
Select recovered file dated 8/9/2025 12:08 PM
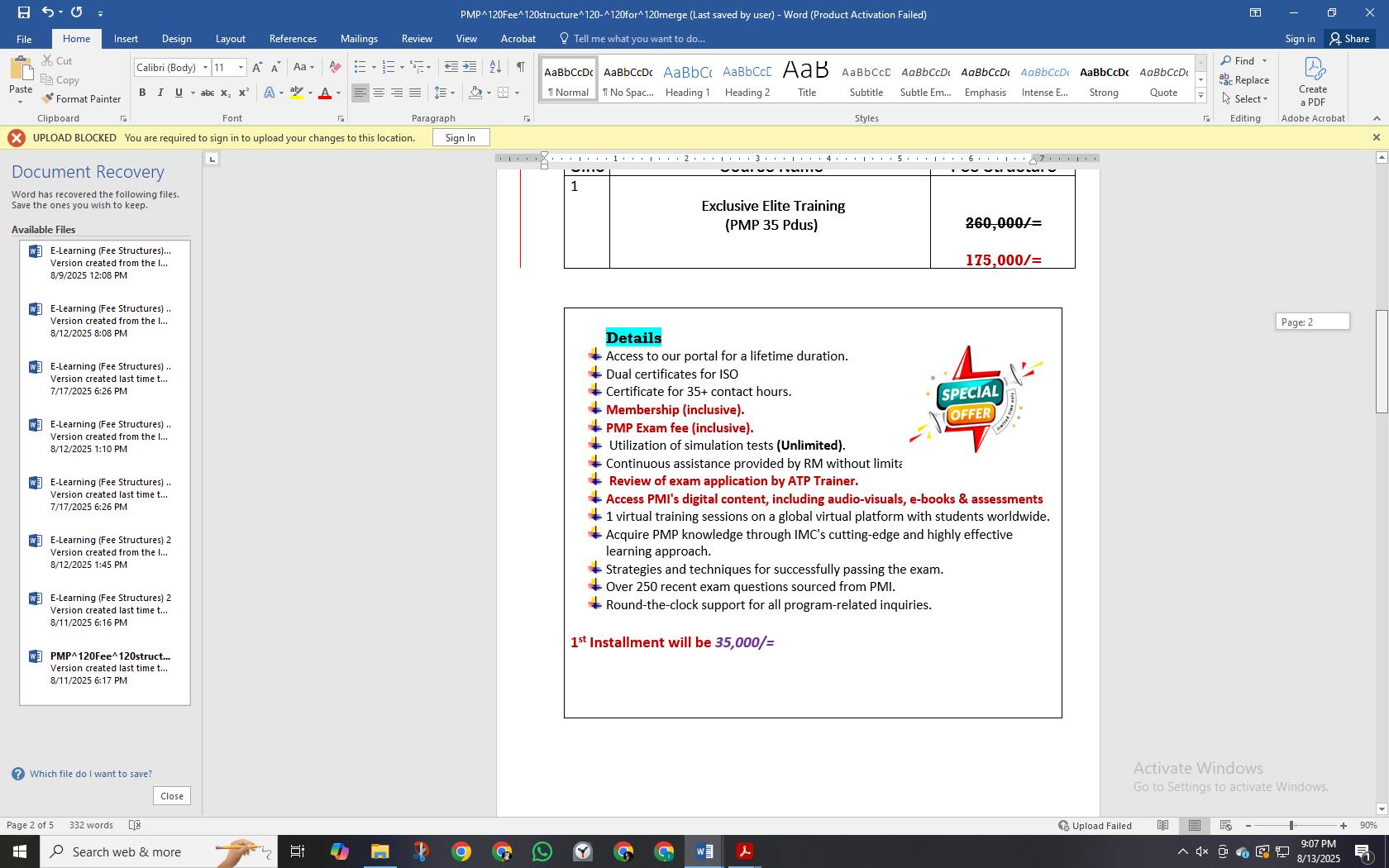click(104, 263)
